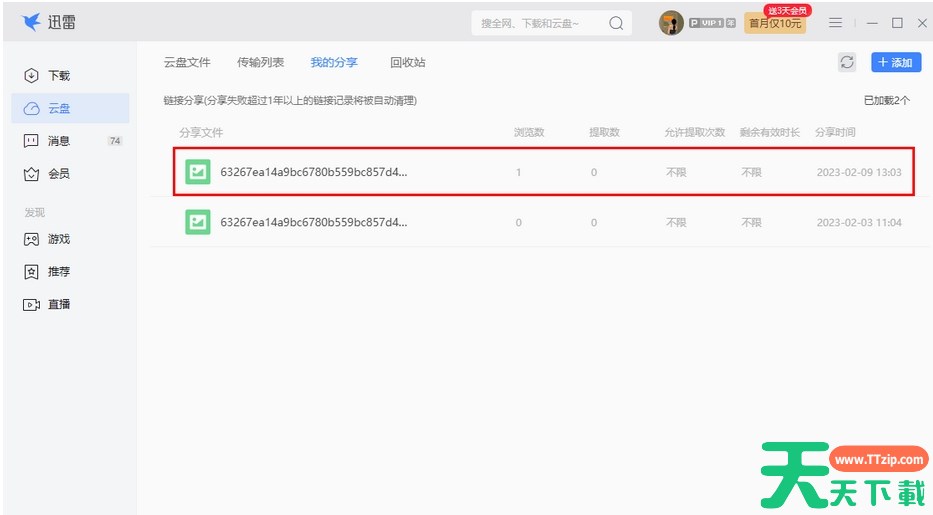
Task: Open the 回收站 tab
Action: tap(407, 62)
